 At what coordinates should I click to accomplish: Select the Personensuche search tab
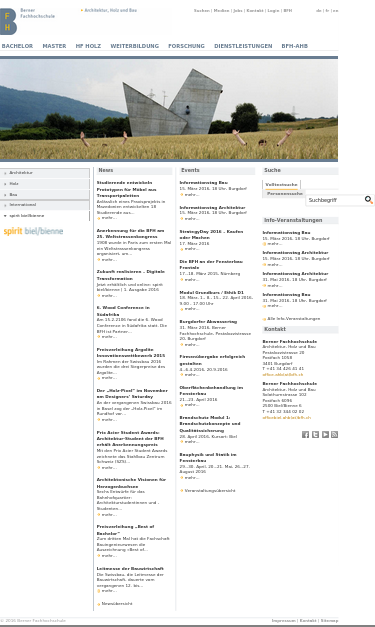(x=284, y=194)
